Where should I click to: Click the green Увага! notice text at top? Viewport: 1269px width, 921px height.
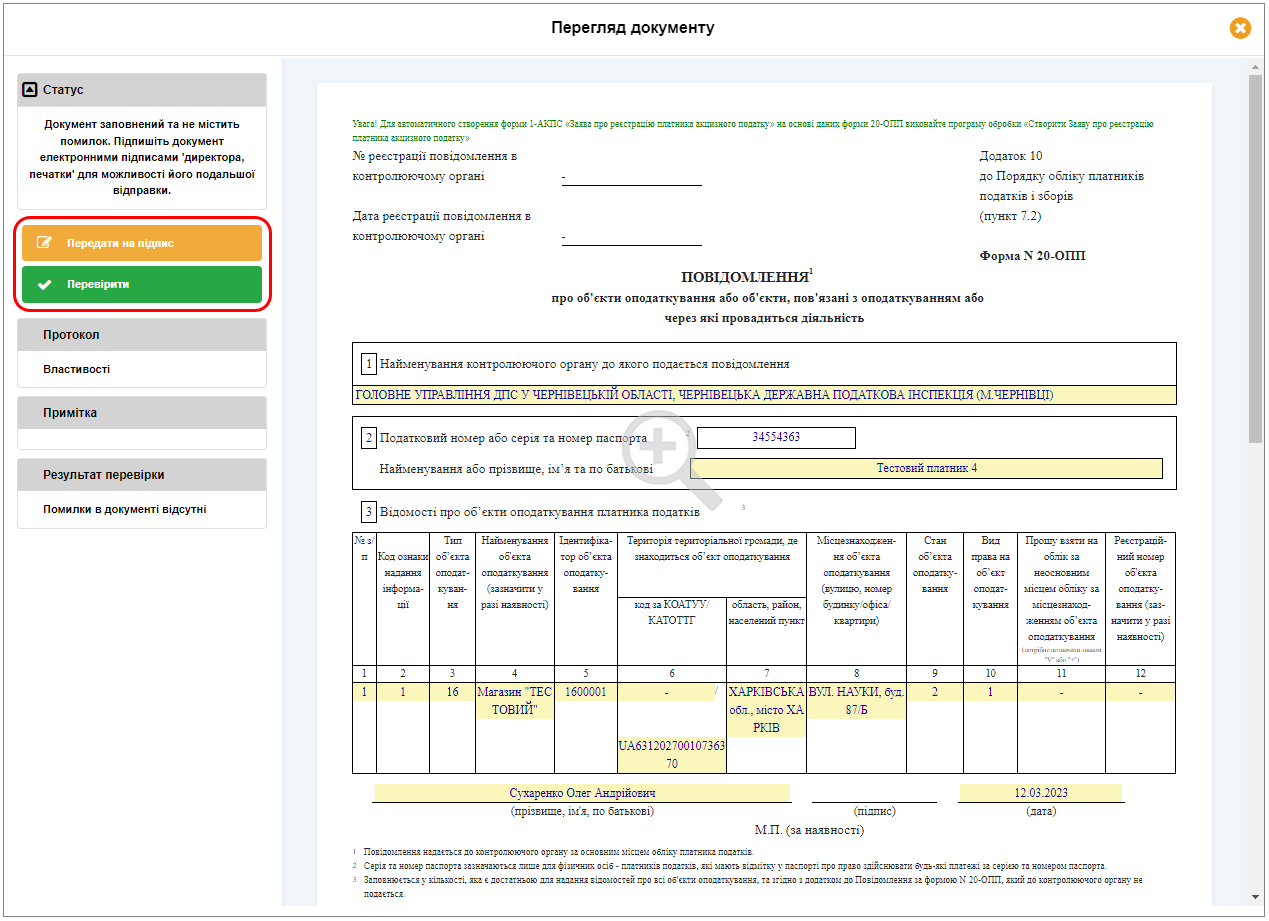pyautogui.click(x=752, y=130)
